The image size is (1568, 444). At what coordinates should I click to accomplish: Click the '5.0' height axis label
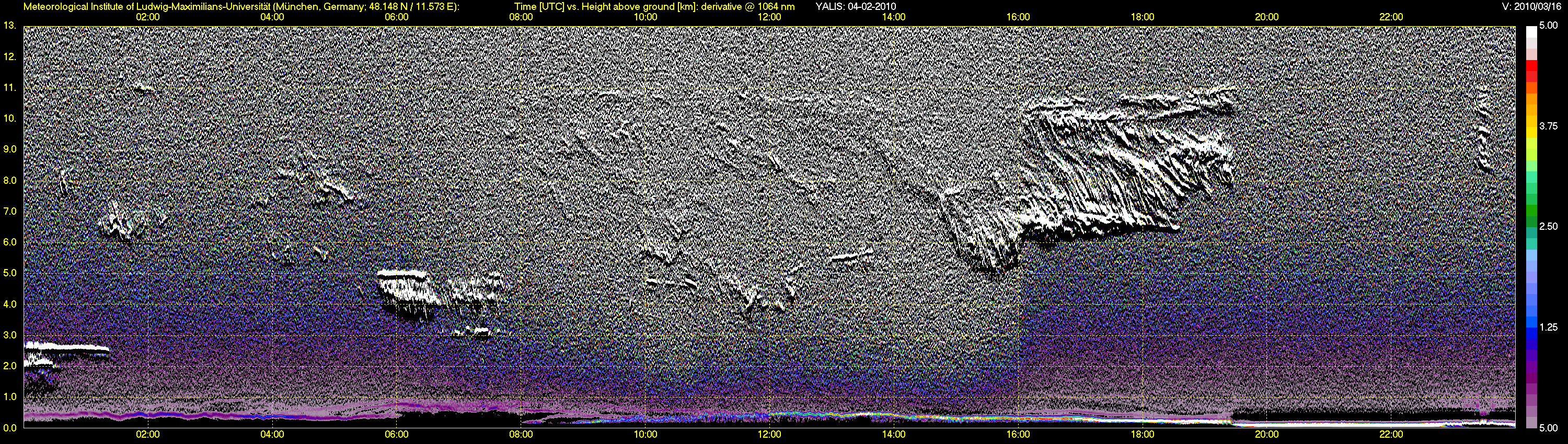pyautogui.click(x=10, y=273)
